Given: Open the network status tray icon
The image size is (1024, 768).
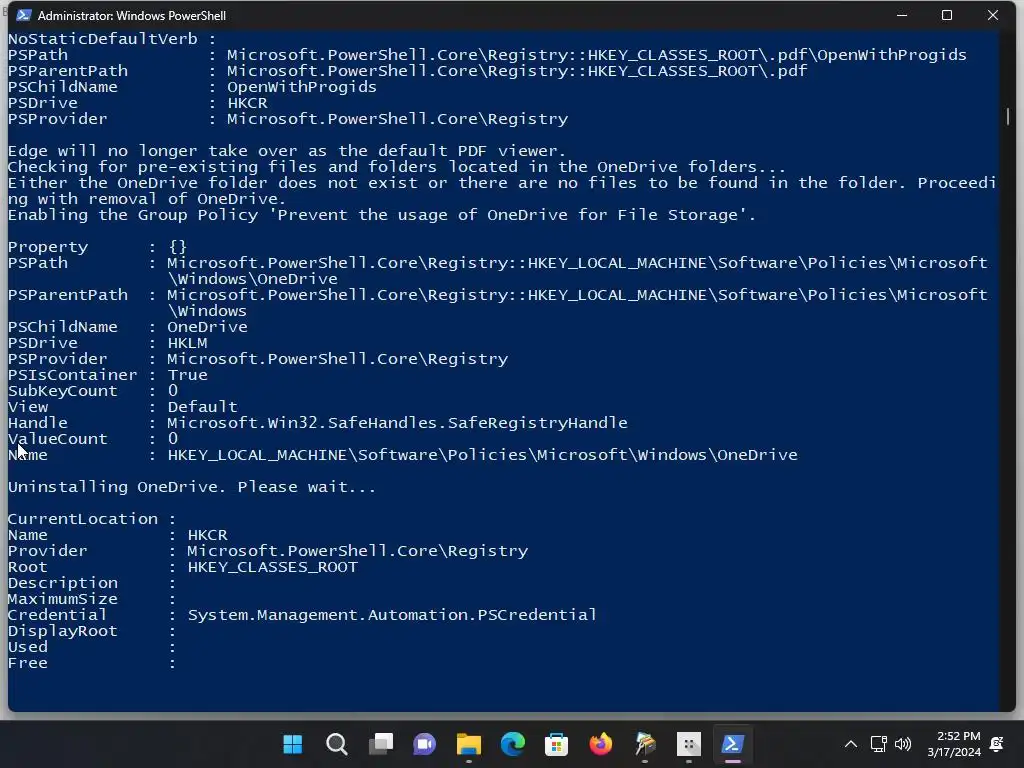Looking at the screenshot, I should (x=878, y=744).
